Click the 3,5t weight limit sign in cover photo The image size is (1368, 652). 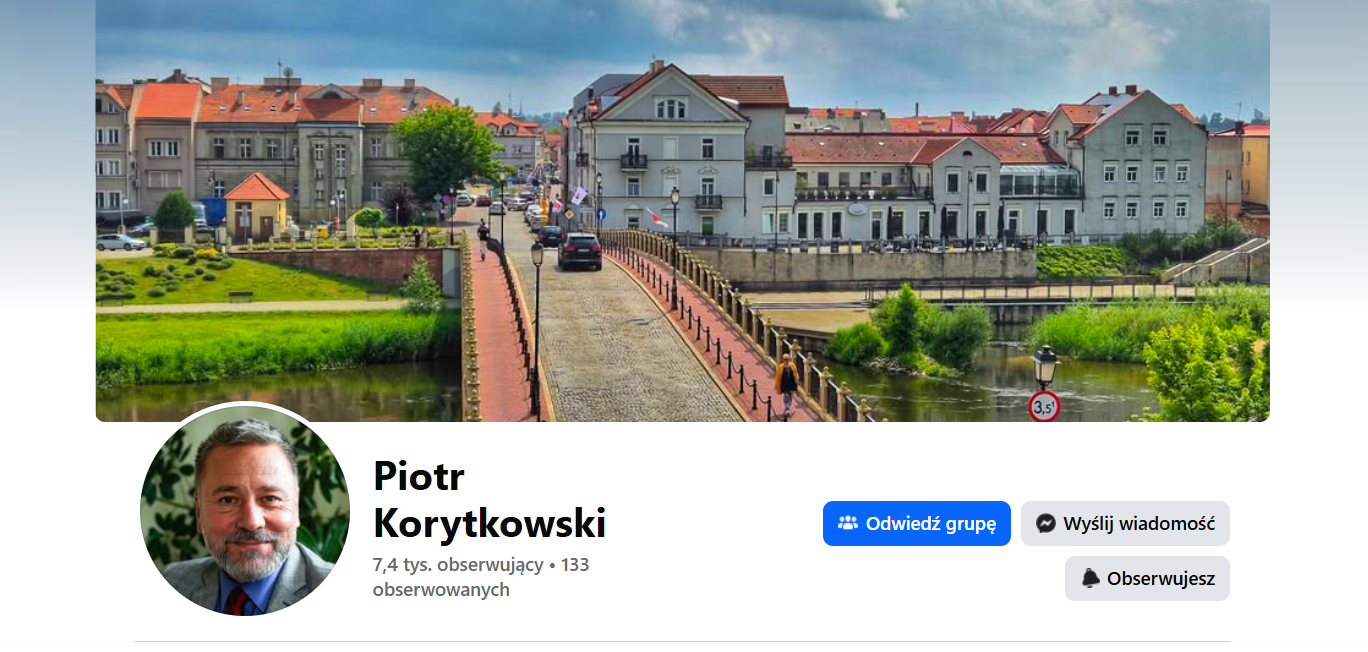pyautogui.click(x=1043, y=406)
